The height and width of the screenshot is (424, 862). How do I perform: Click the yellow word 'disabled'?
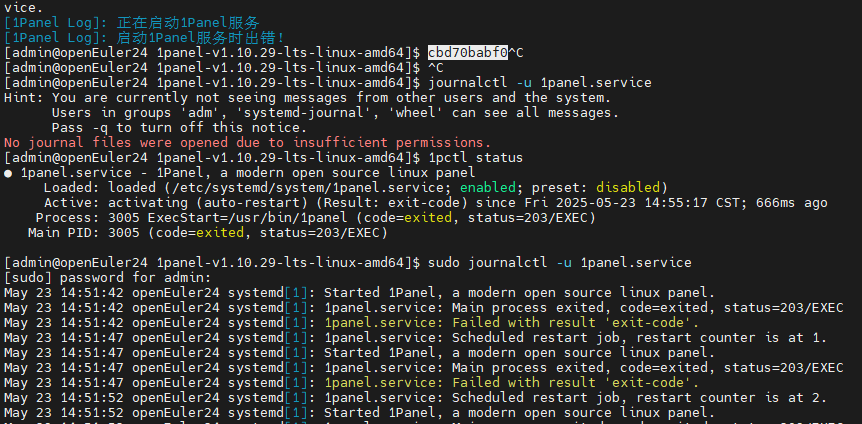[628, 188]
